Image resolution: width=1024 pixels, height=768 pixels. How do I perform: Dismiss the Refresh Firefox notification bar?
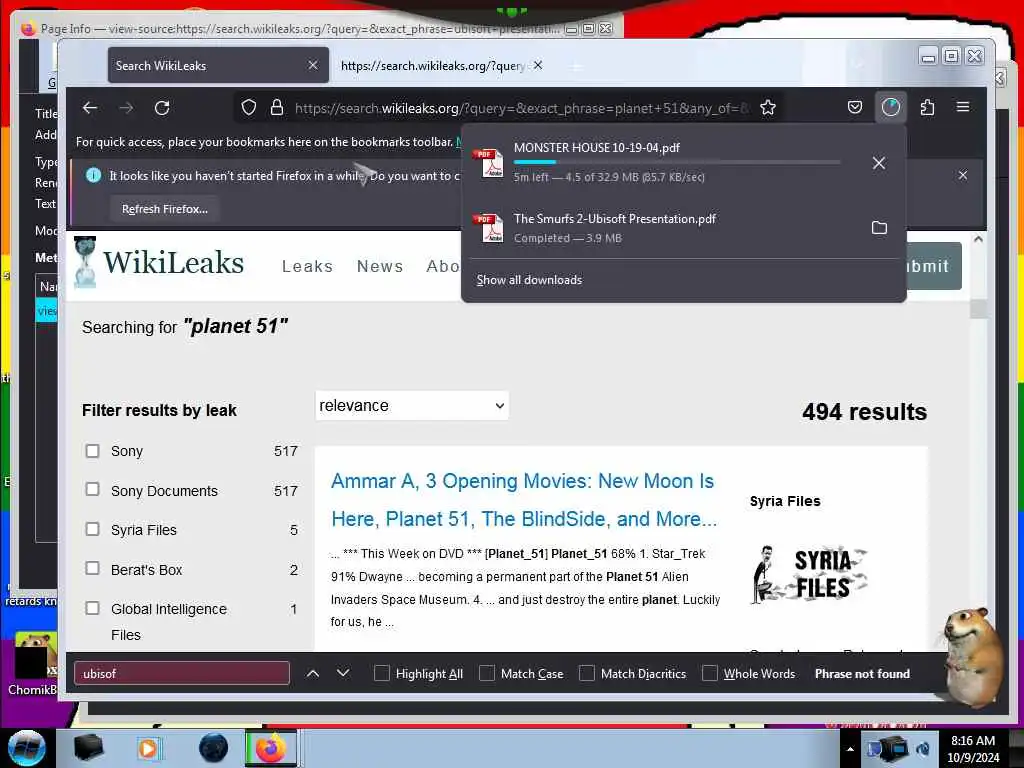click(x=963, y=175)
